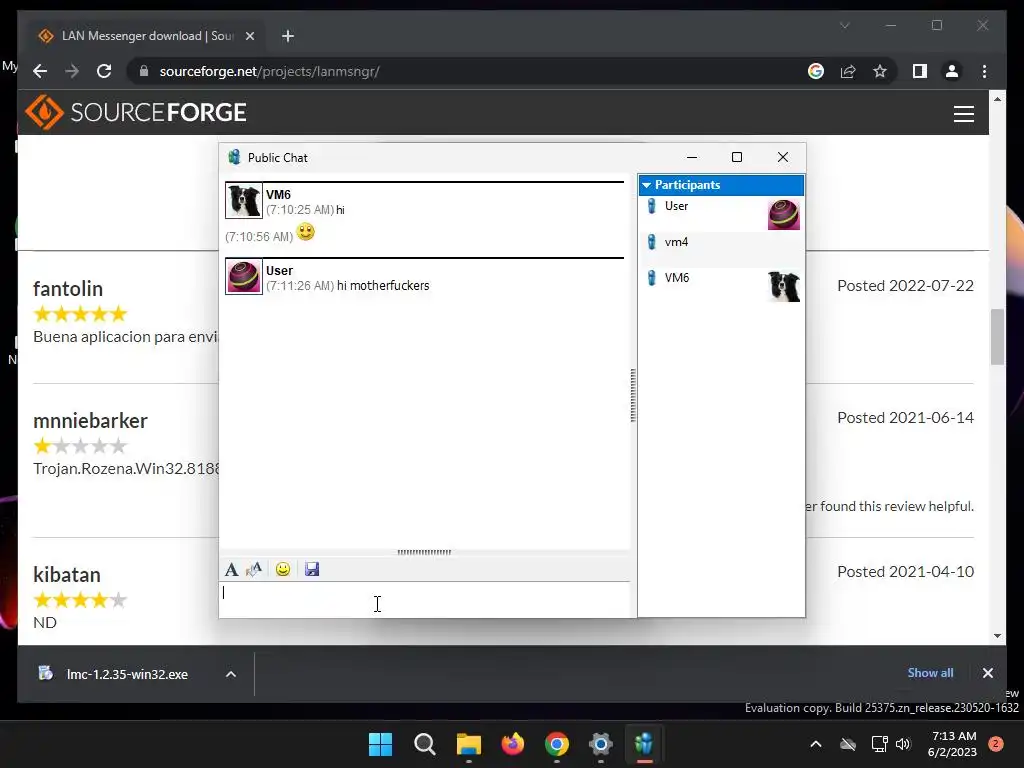
Task: Click the smiley emoticon in VM6's message
Action: click(x=306, y=232)
